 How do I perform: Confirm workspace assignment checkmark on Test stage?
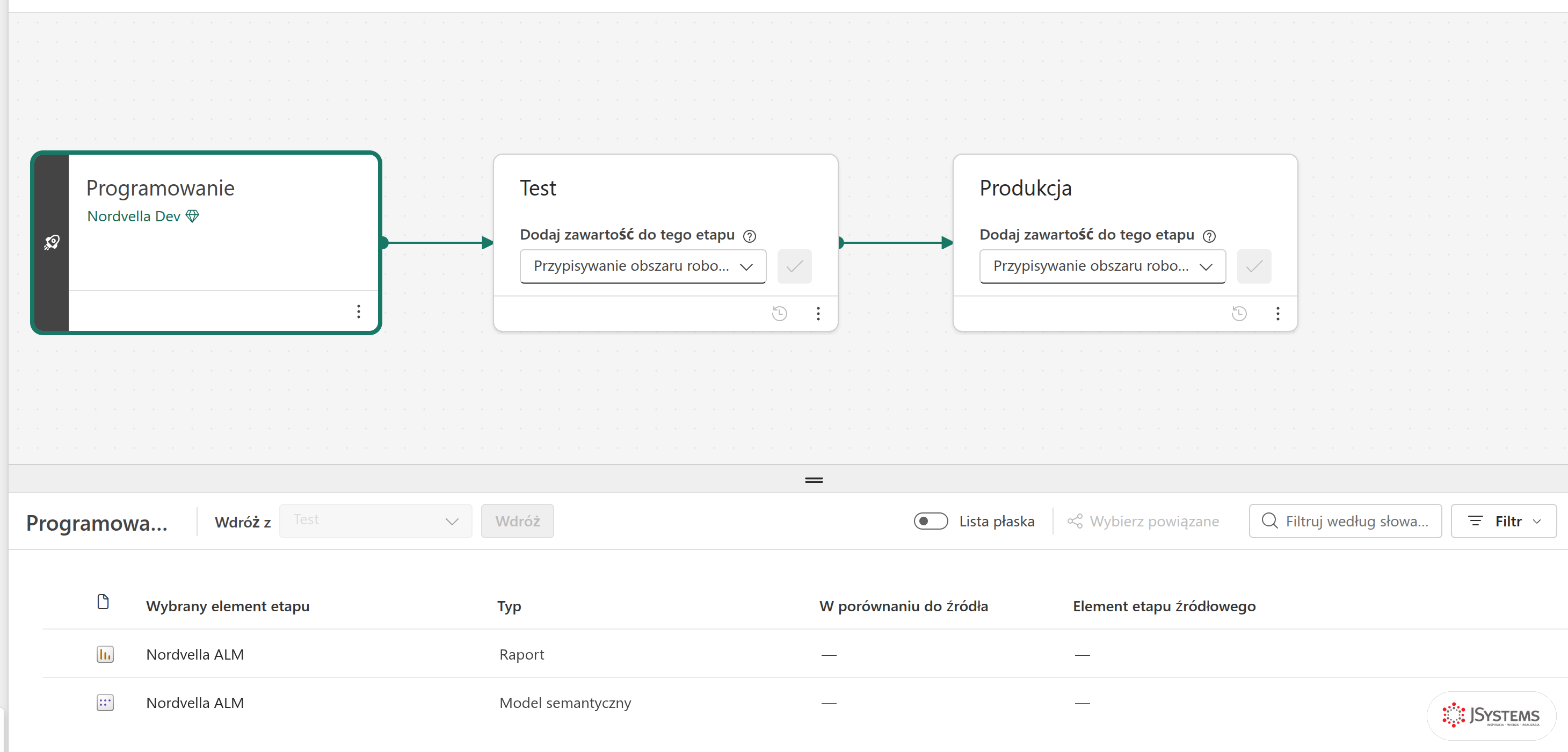[794, 266]
